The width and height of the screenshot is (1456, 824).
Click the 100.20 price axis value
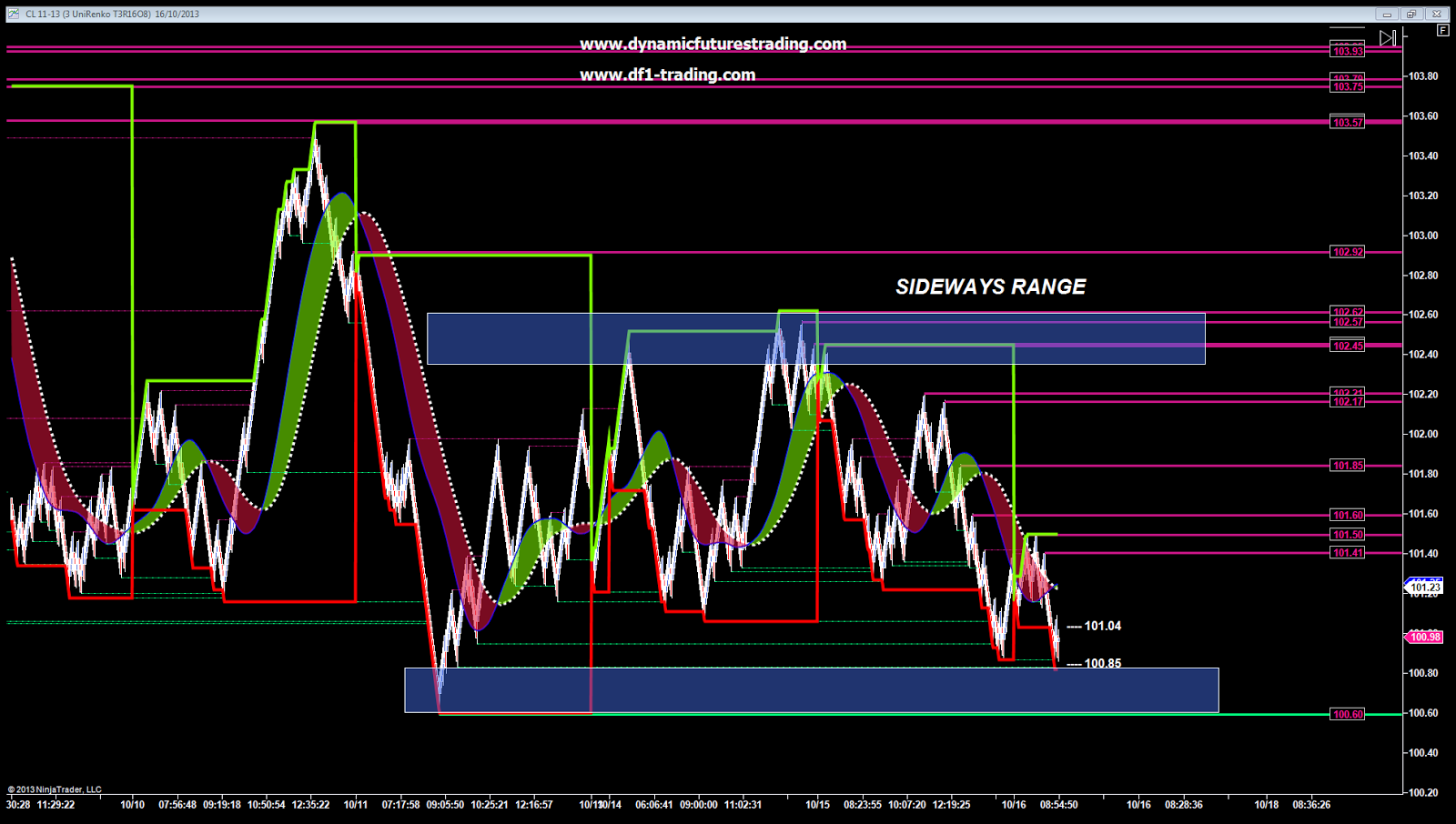[x=1423, y=793]
